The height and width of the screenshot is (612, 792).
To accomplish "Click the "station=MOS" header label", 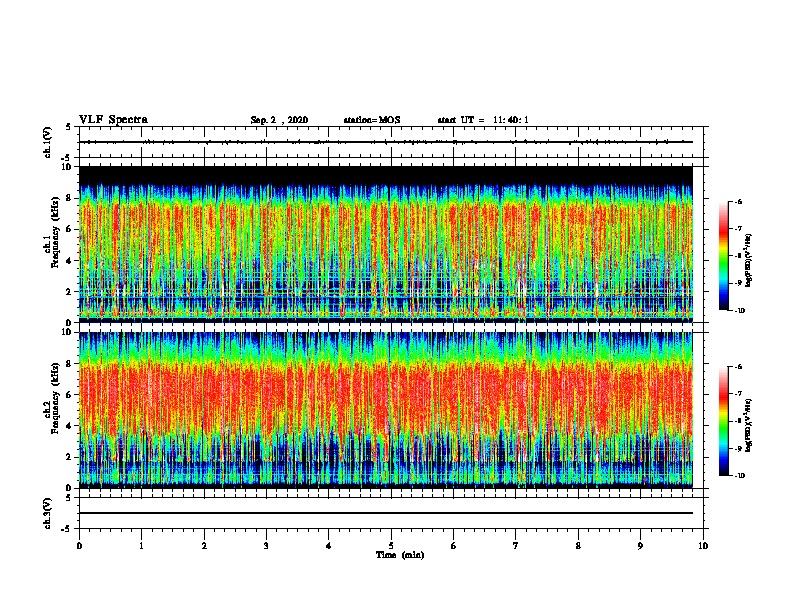I will (372, 120).
